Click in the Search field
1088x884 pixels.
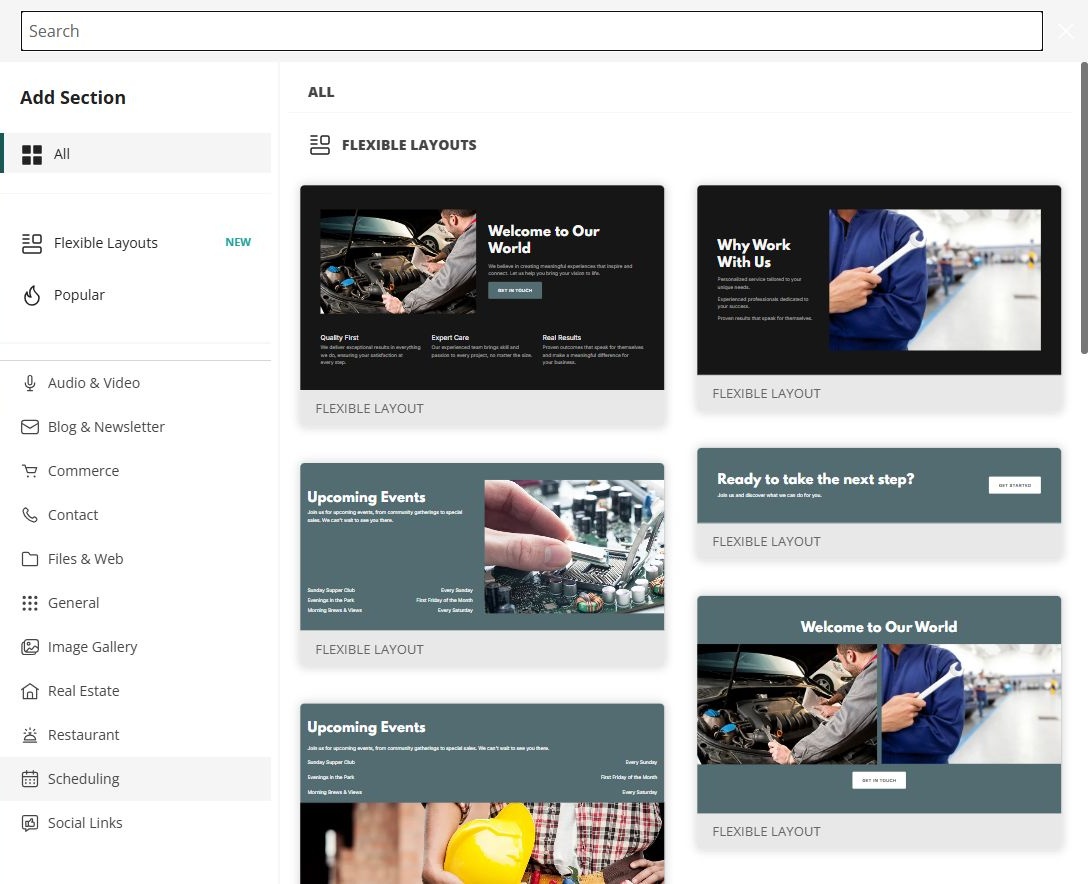[x=532, y=31]
